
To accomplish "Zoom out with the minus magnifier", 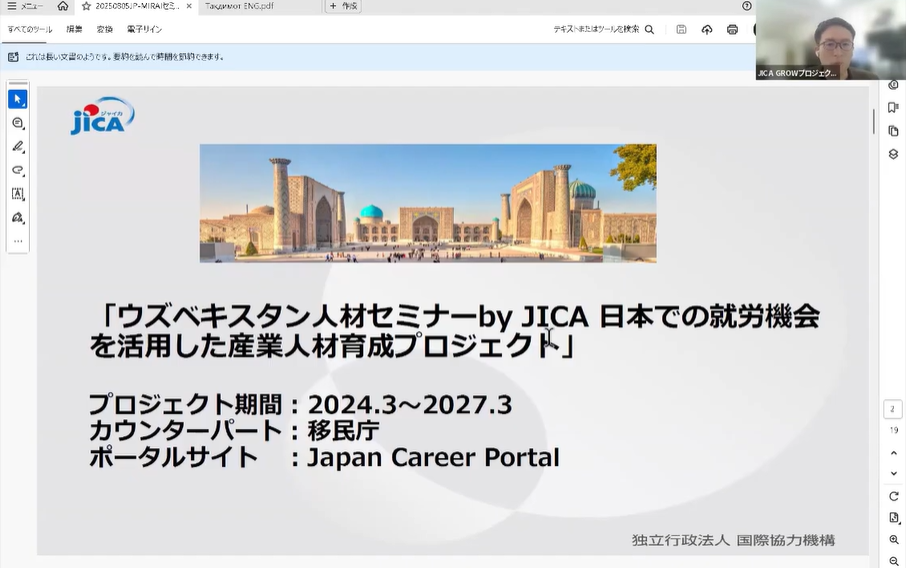I will [893, 561].
